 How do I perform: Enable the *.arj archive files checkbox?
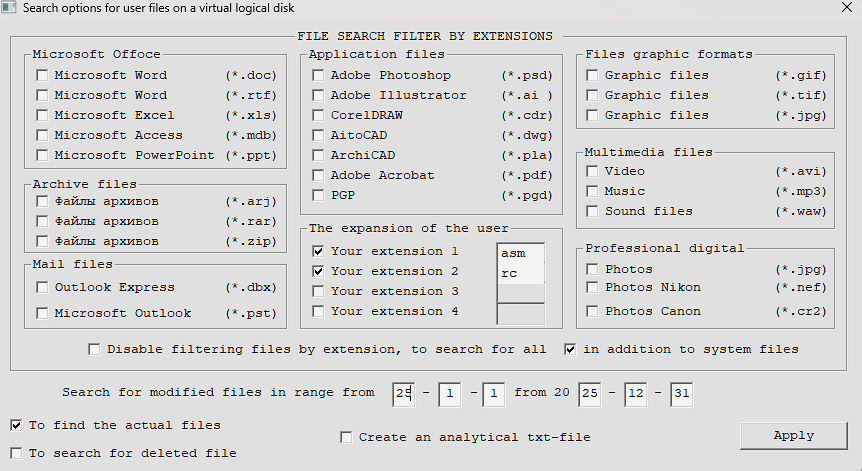[42, 201]
